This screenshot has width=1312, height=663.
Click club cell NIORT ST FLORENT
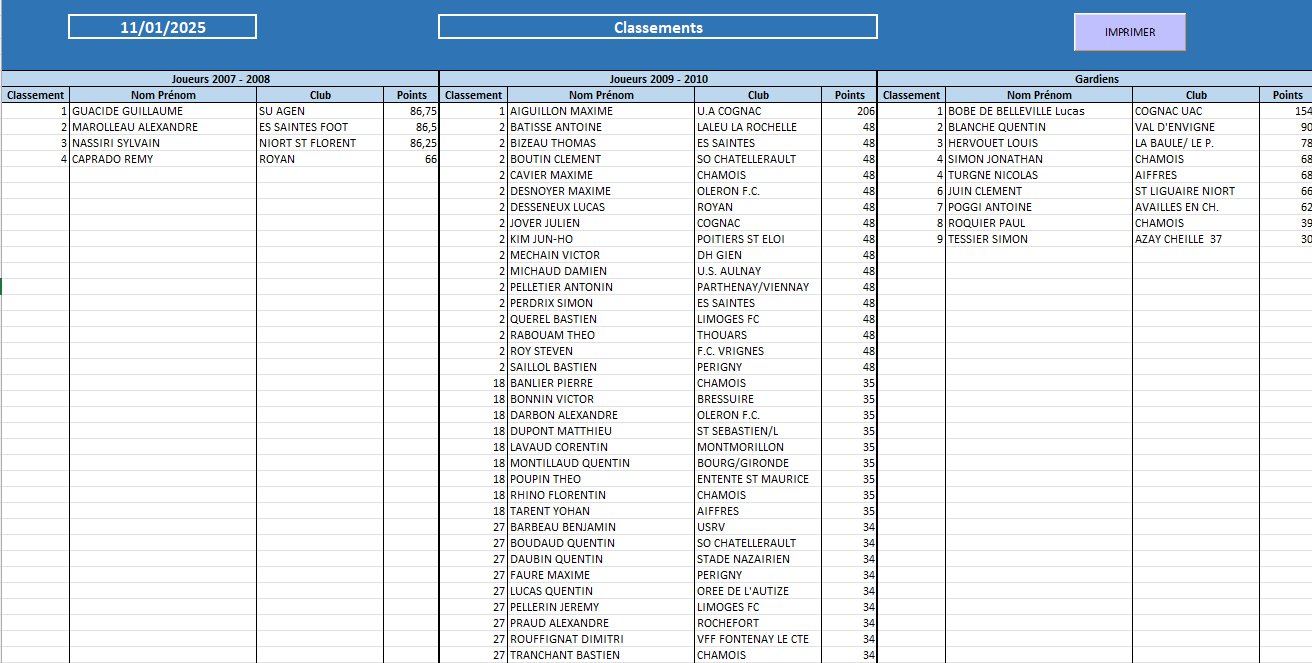click(320, 143)
